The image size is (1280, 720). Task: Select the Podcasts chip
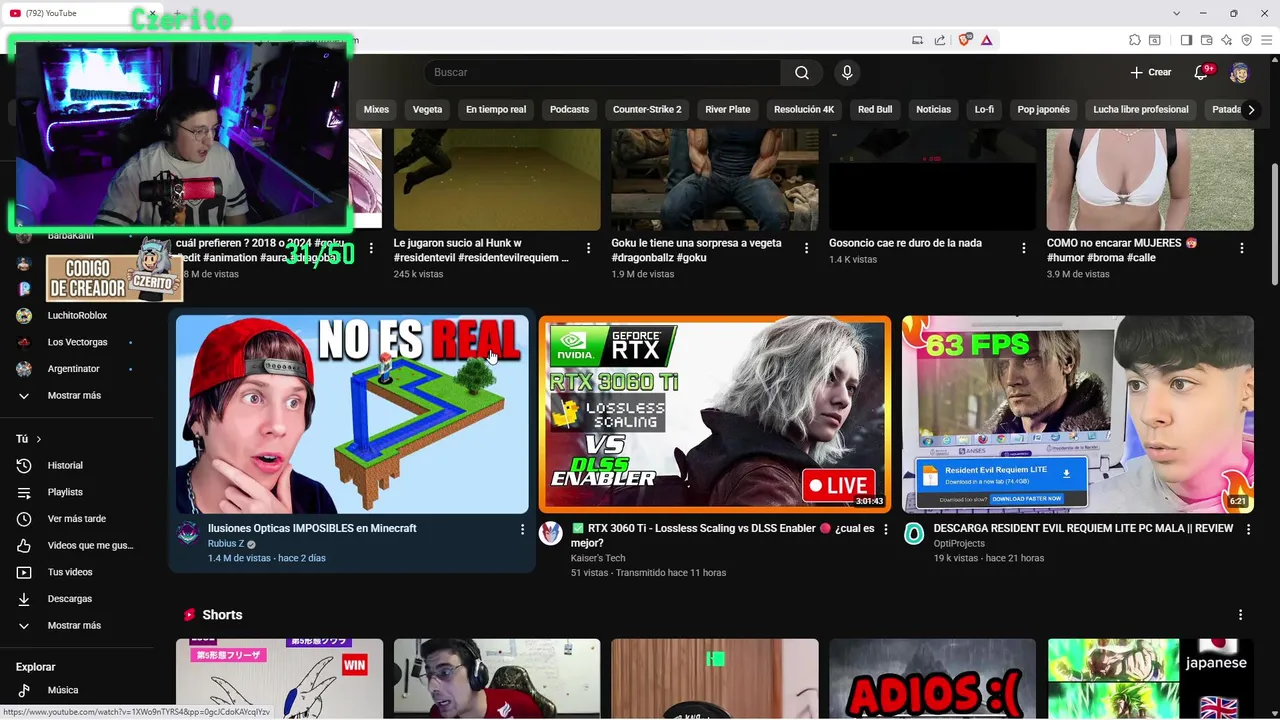point(569,110)
